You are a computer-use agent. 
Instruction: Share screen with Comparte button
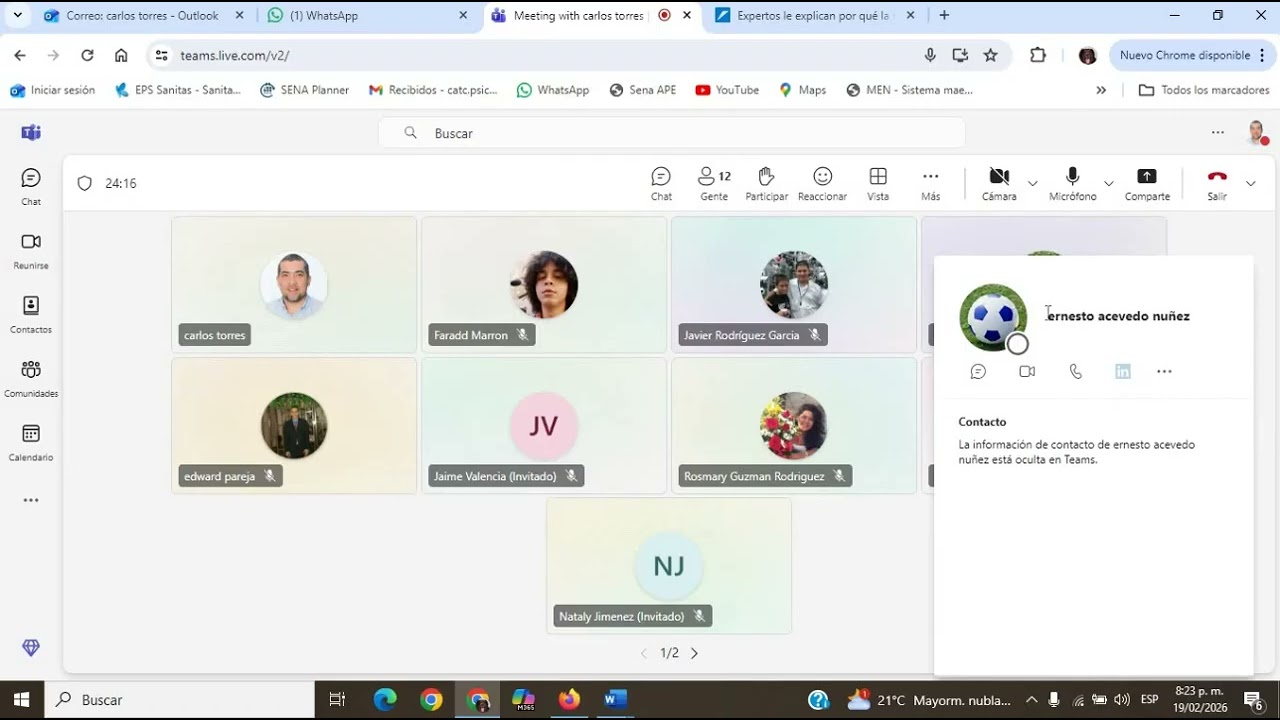[1147, 184]
